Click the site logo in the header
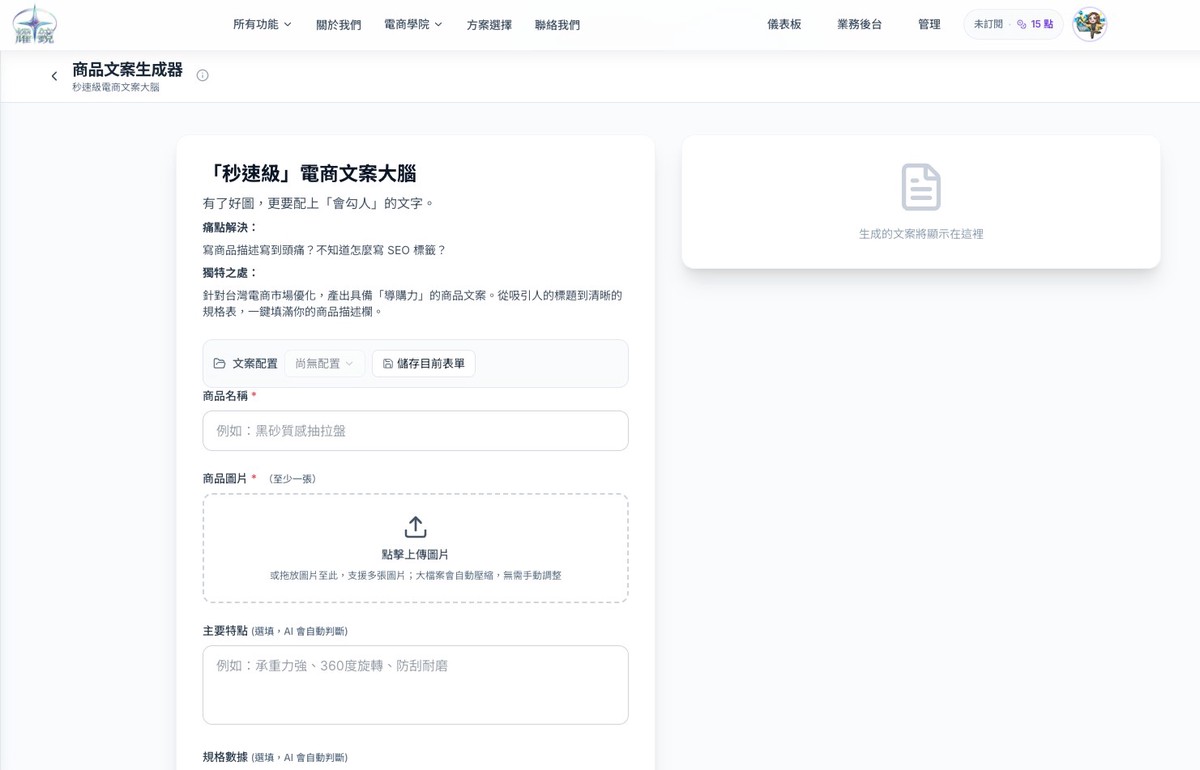The image size is (1200, 770). pyautogui.click(x=35, y=24)
